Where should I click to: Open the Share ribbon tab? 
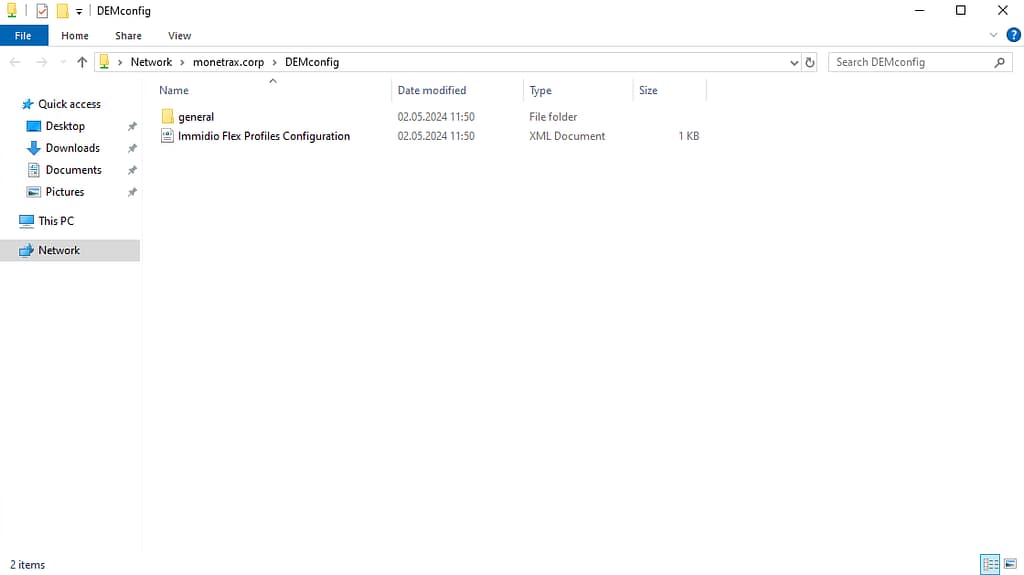(128, 36)
